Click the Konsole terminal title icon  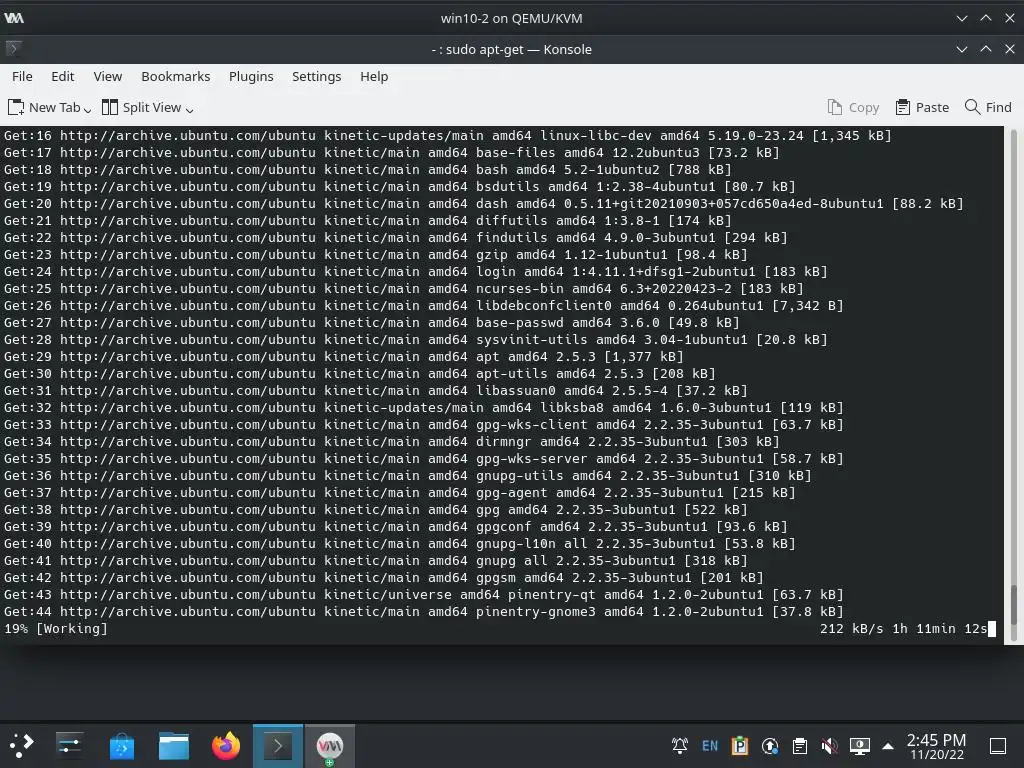[13, 48]
